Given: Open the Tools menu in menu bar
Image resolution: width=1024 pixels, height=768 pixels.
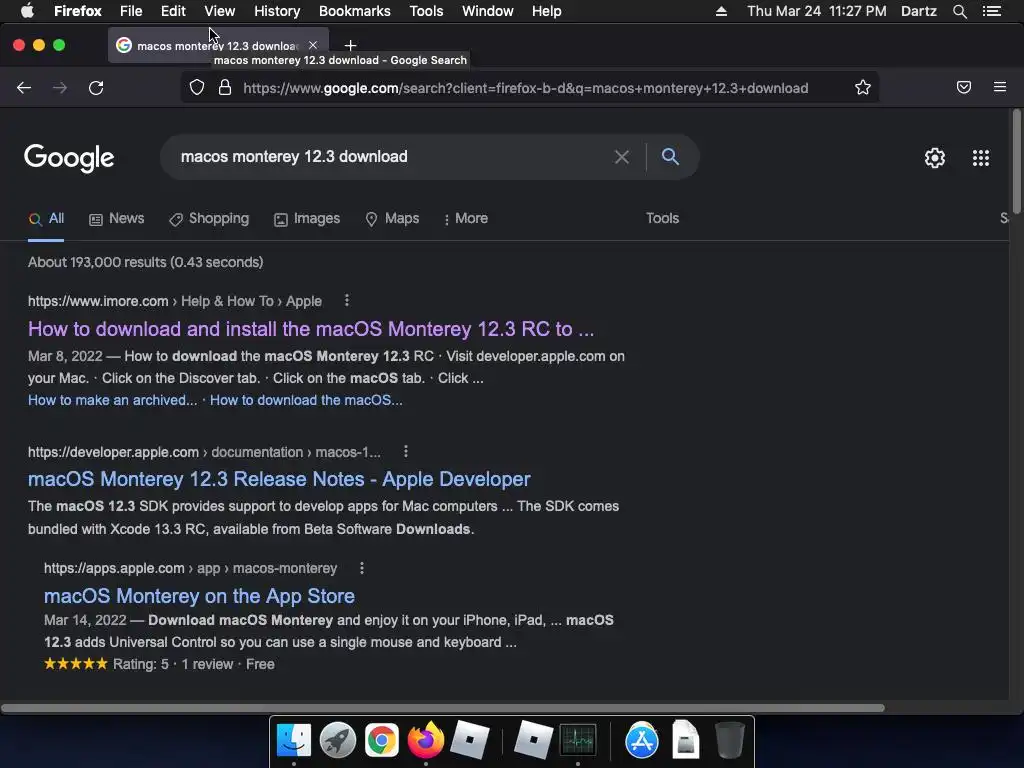Looking at the screenshot, I should tap(426, 11).
